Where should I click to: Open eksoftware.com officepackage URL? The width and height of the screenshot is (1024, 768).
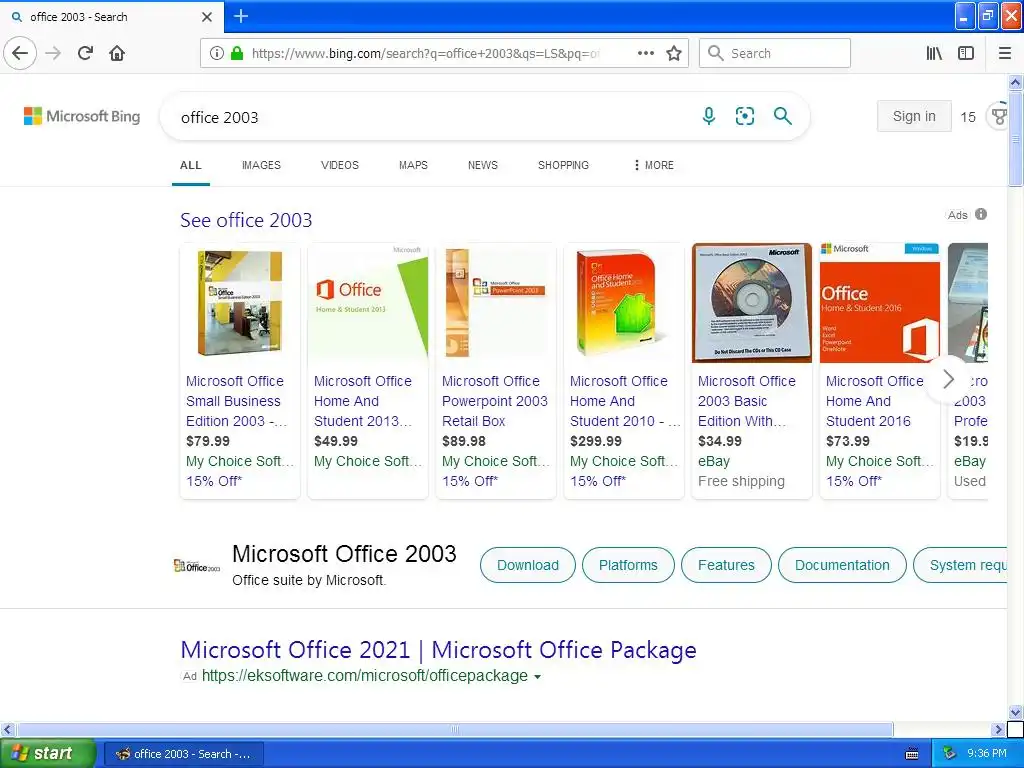364,675
